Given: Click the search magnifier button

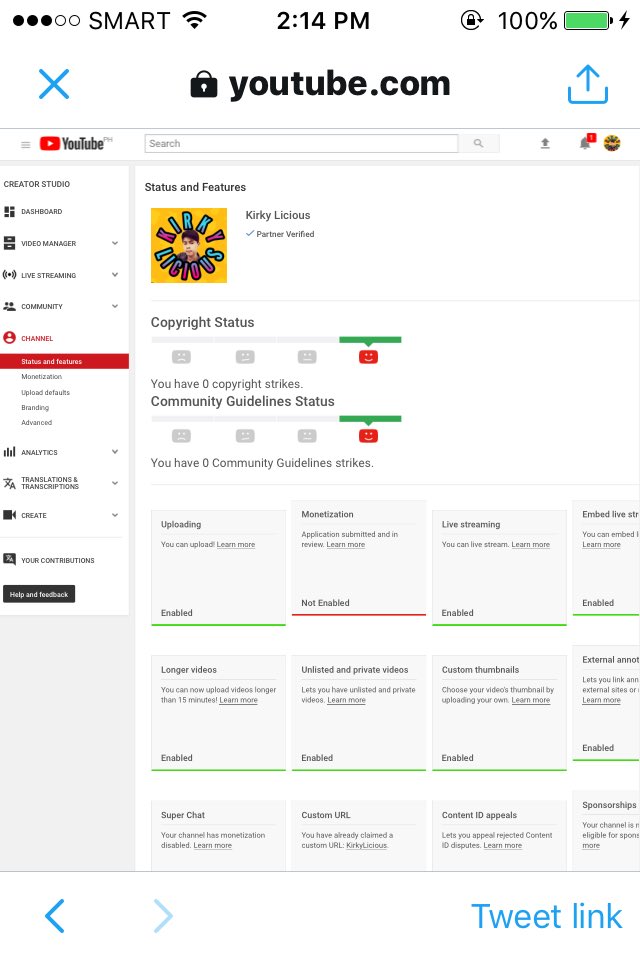Looking at the screenshot, I should click(479, 143).
